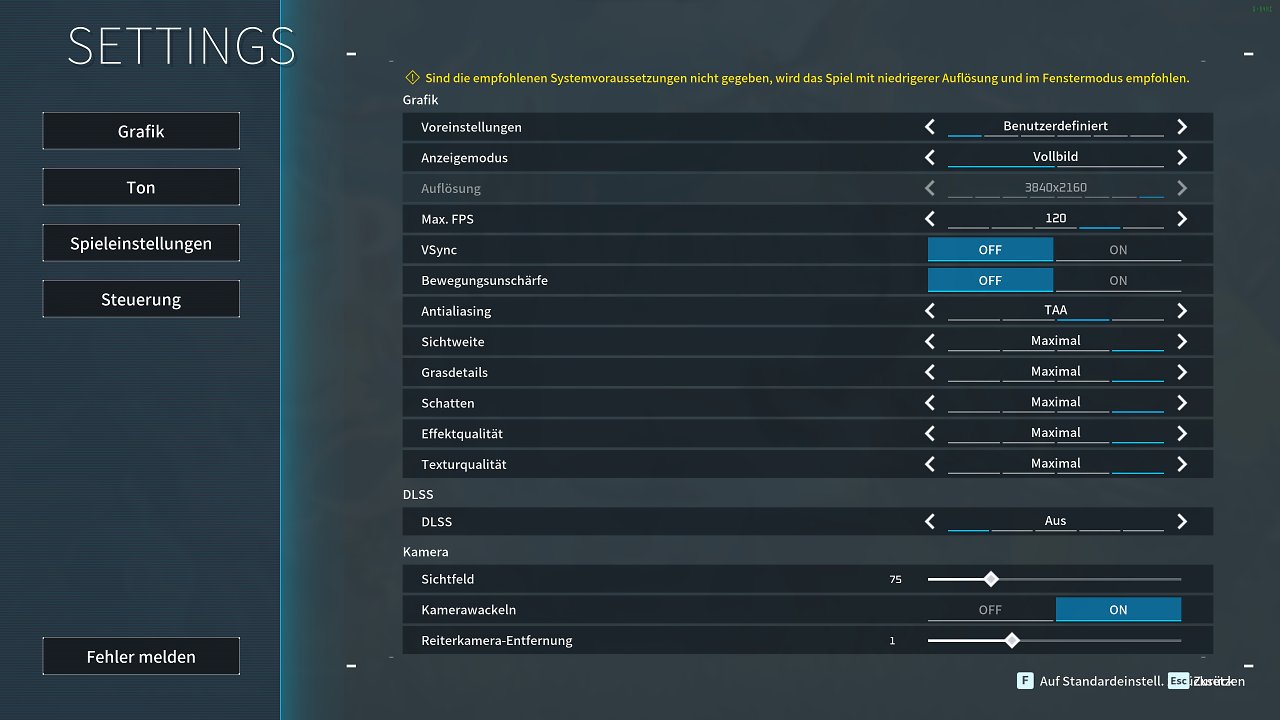Viewport: 1280px width, 720px height.
Task: Select the Voreinstellungen row label
Action: pyautogui.click(x=471, y=127)
